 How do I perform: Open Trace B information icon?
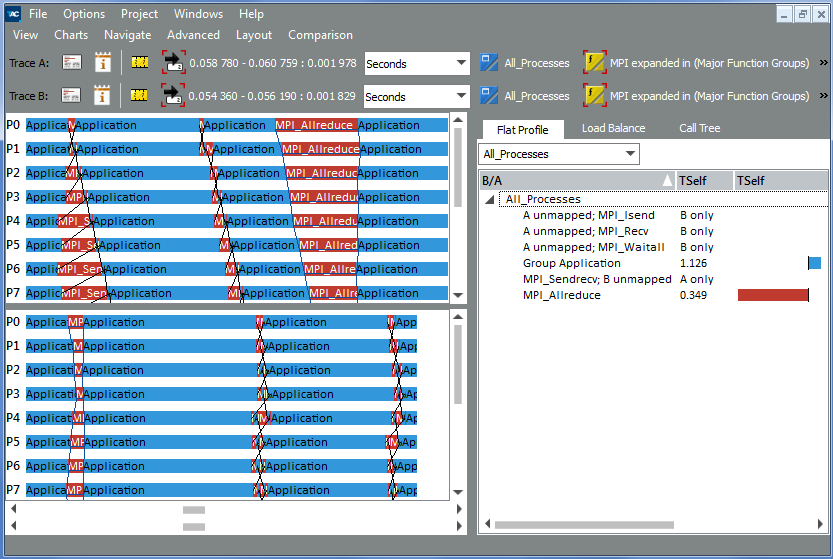pos(102,96)
